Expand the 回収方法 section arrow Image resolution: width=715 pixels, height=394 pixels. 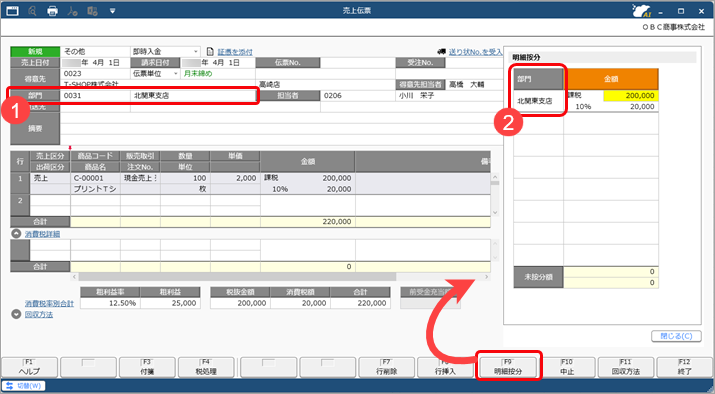point(16,314)
